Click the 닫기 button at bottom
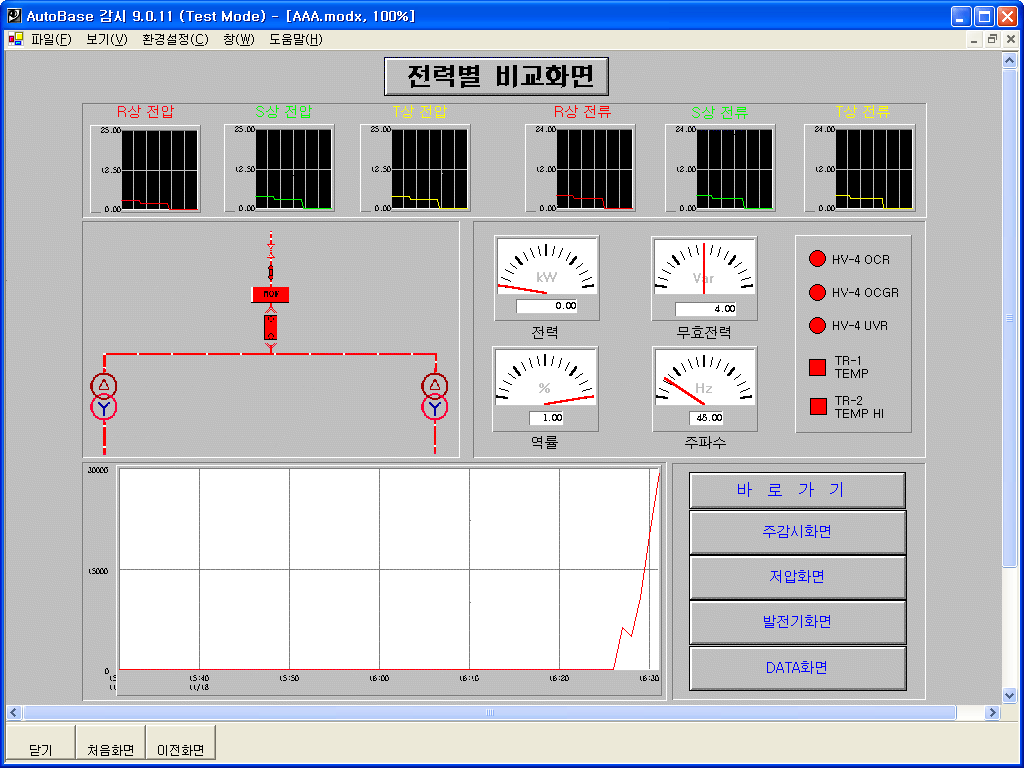Screen dimensions: 1024x768 coord(41,749)
